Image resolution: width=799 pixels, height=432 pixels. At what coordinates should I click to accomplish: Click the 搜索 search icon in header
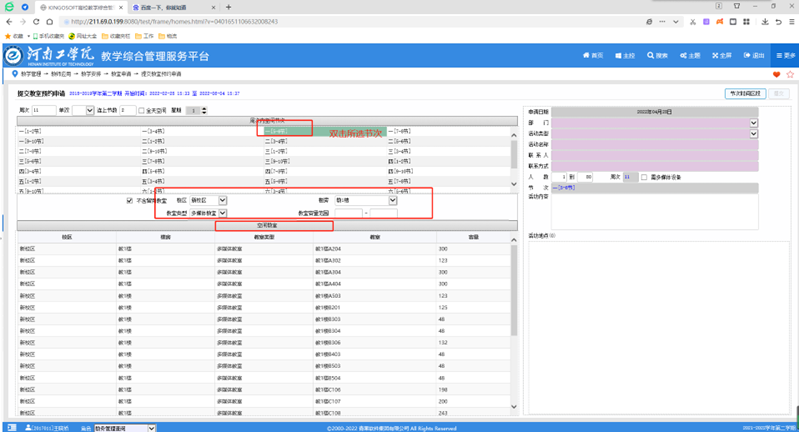(657, 56)
